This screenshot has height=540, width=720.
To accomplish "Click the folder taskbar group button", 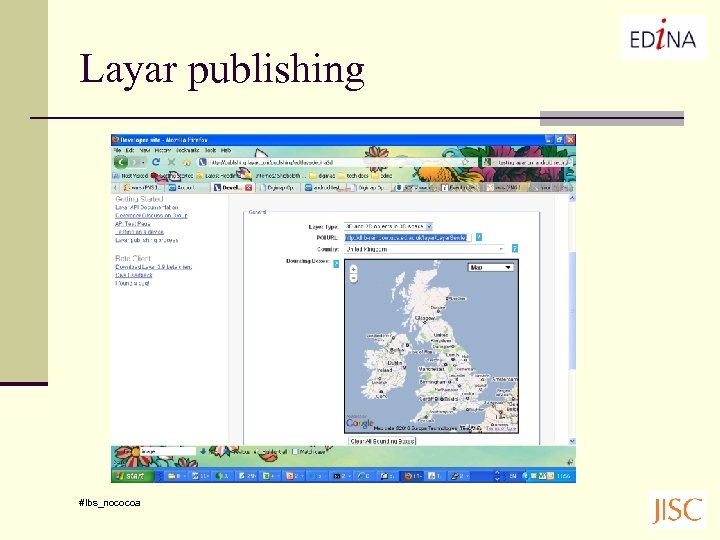I will click(175, 476).
